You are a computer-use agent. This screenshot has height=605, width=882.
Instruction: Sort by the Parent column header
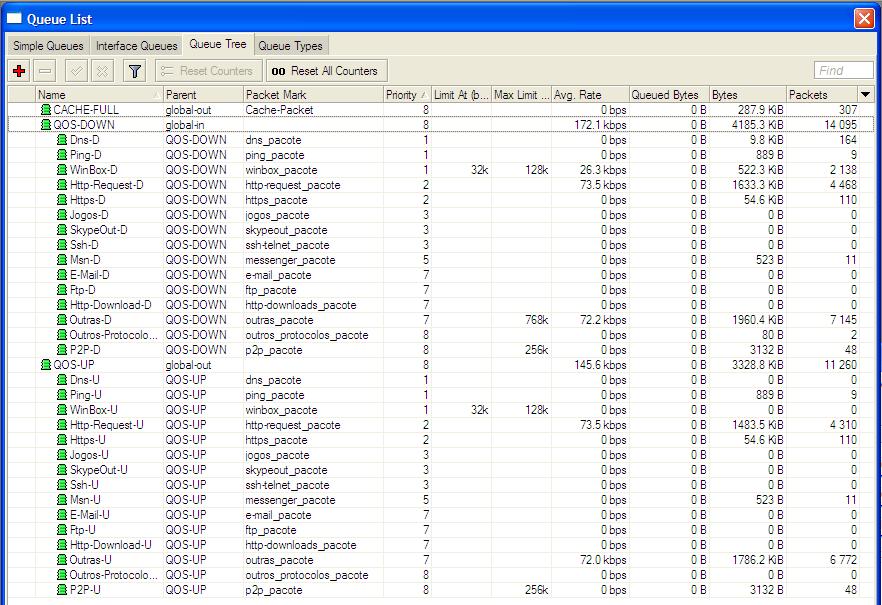(x=203, y=94)
